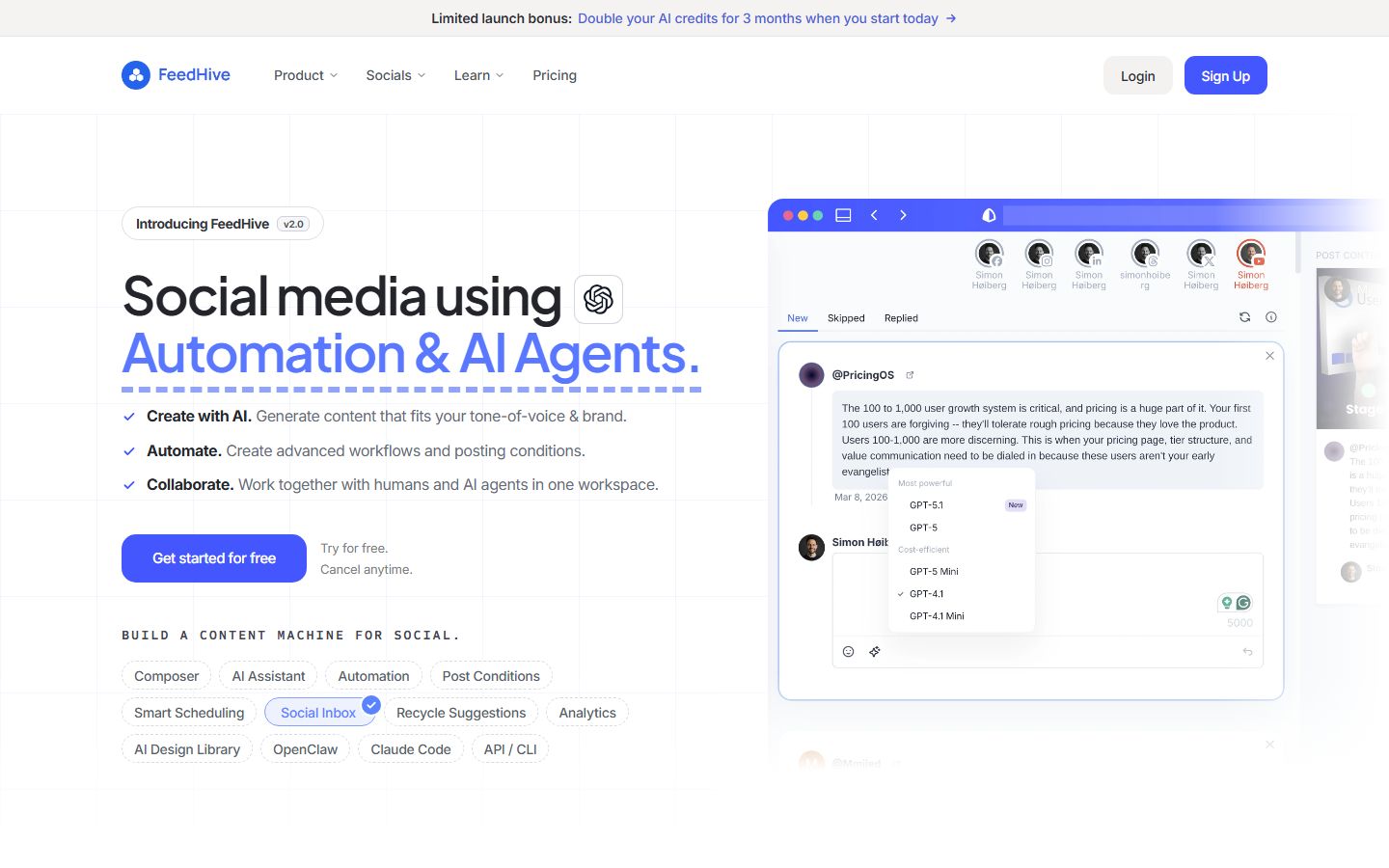Select the Post Conditions feature chip
The height and width of the screenshot is (868, 1389).
click(491, 676)
